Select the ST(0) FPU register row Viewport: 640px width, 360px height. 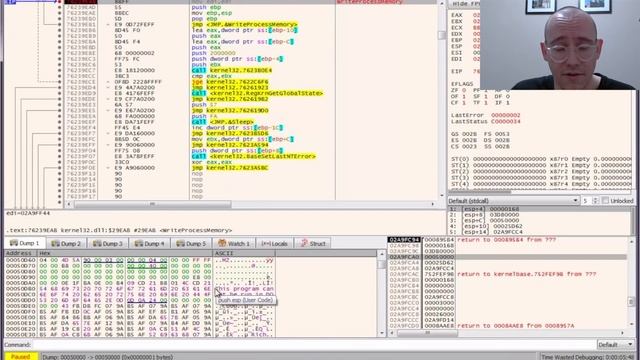(x=541, y=159)
